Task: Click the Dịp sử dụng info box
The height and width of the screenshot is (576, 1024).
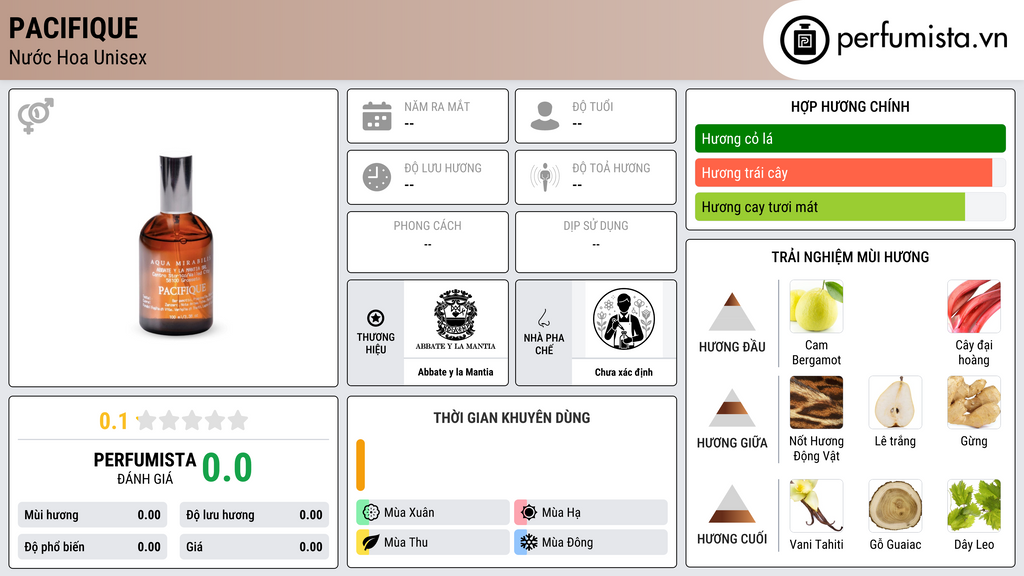Action: [x=596, y=242]
